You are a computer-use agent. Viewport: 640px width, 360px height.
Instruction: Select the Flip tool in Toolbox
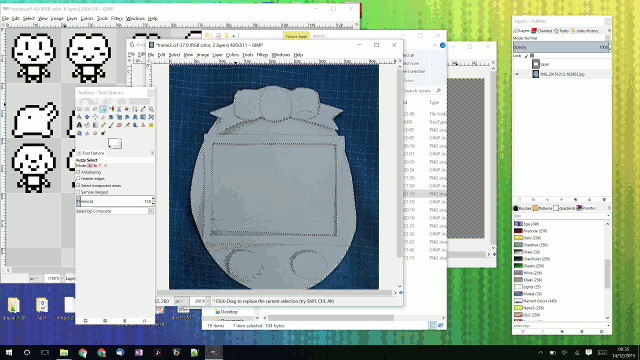coord(143,117)
